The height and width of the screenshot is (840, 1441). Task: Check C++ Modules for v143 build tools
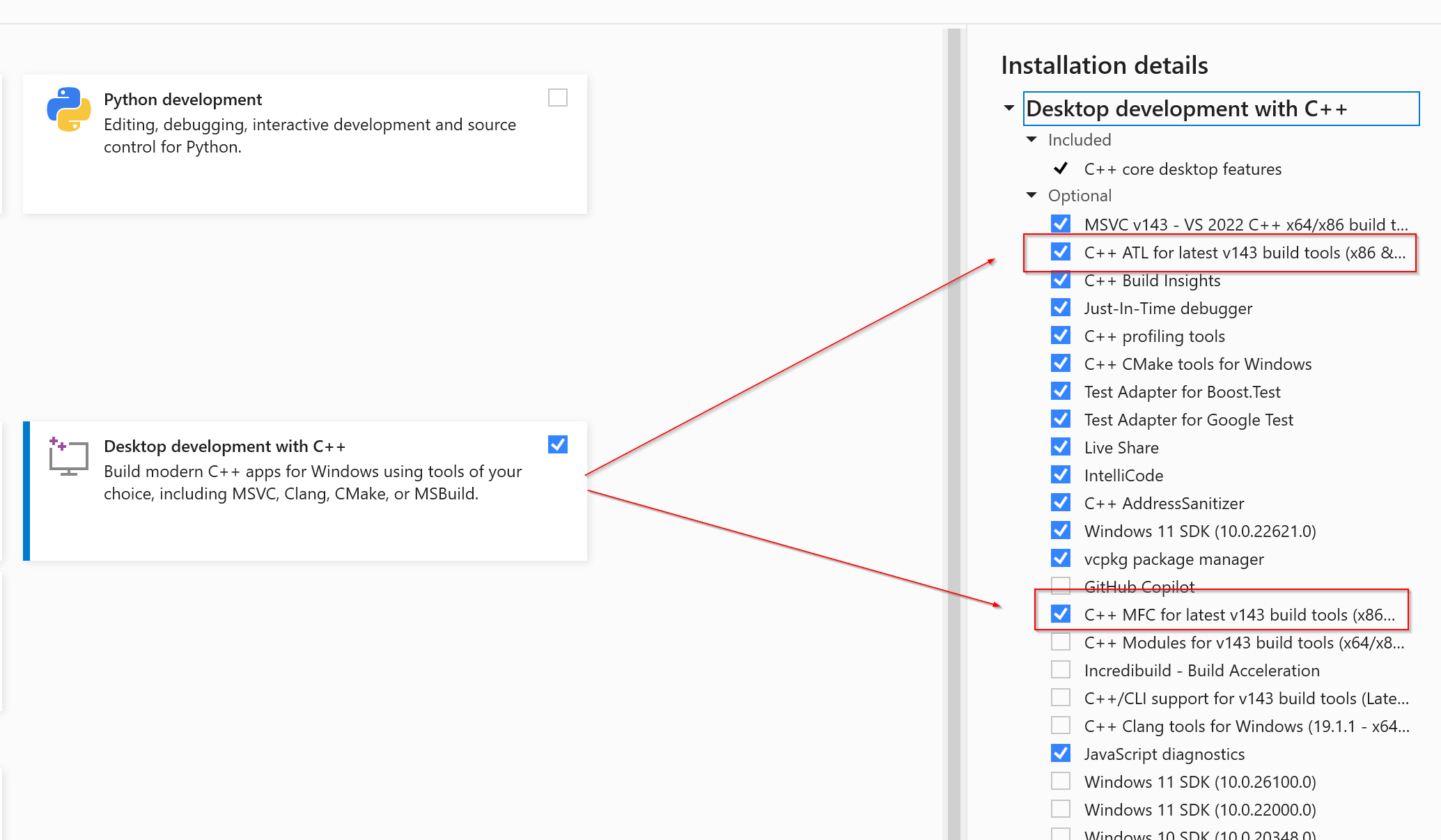coord(1061,641)
